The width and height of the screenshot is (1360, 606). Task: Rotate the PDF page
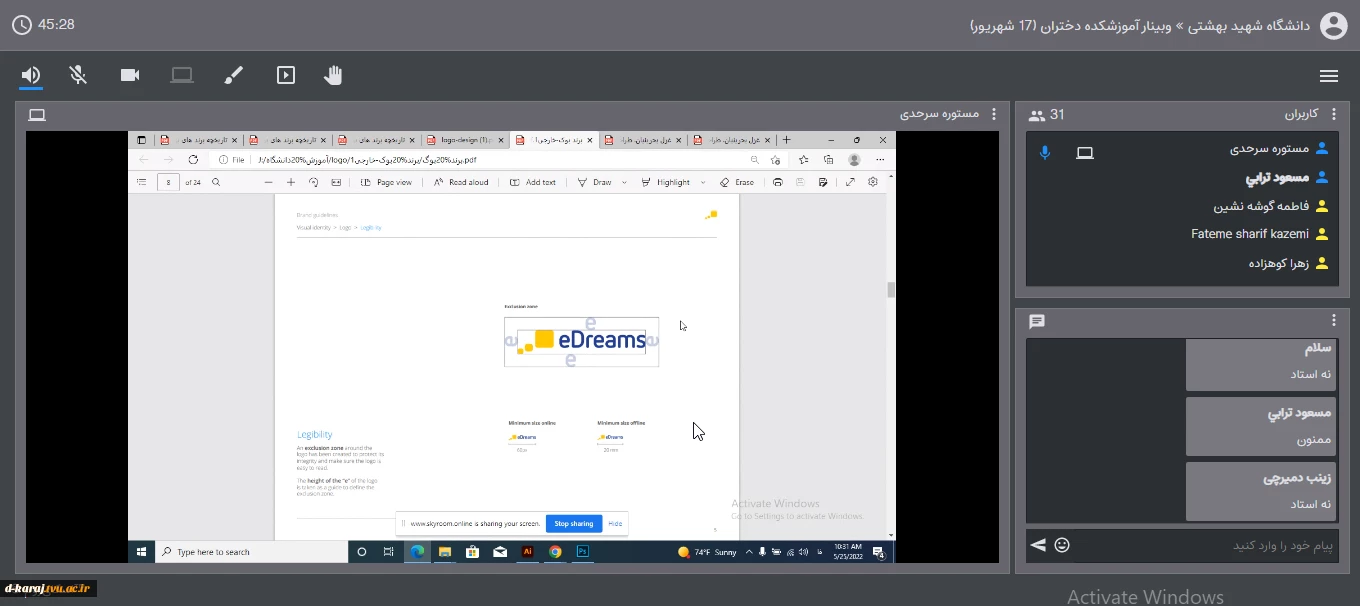pyautogui.click(x=313, y=182)
